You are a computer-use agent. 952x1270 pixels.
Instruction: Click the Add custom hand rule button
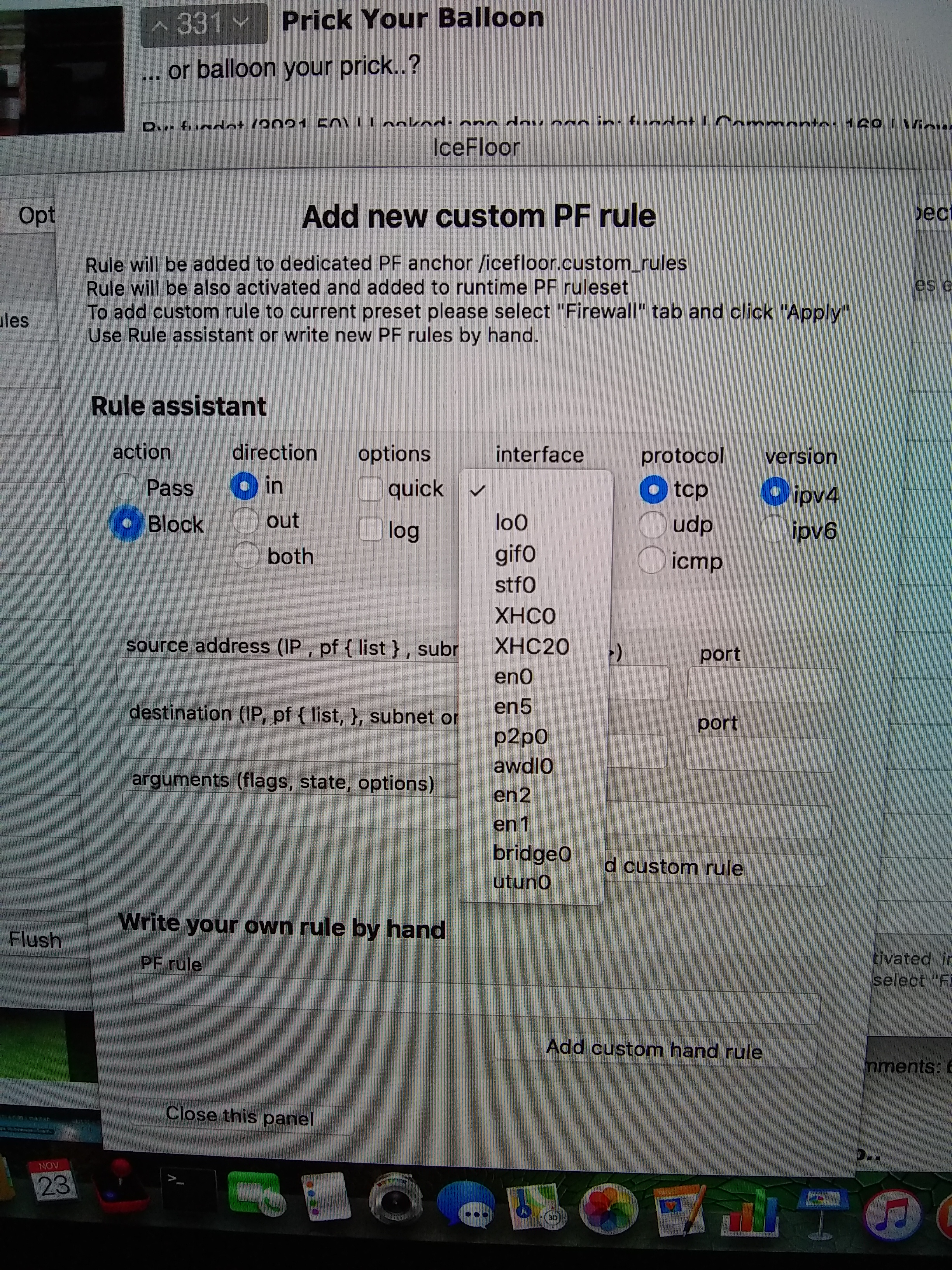pyautogui.click(x=654, y=1049)
